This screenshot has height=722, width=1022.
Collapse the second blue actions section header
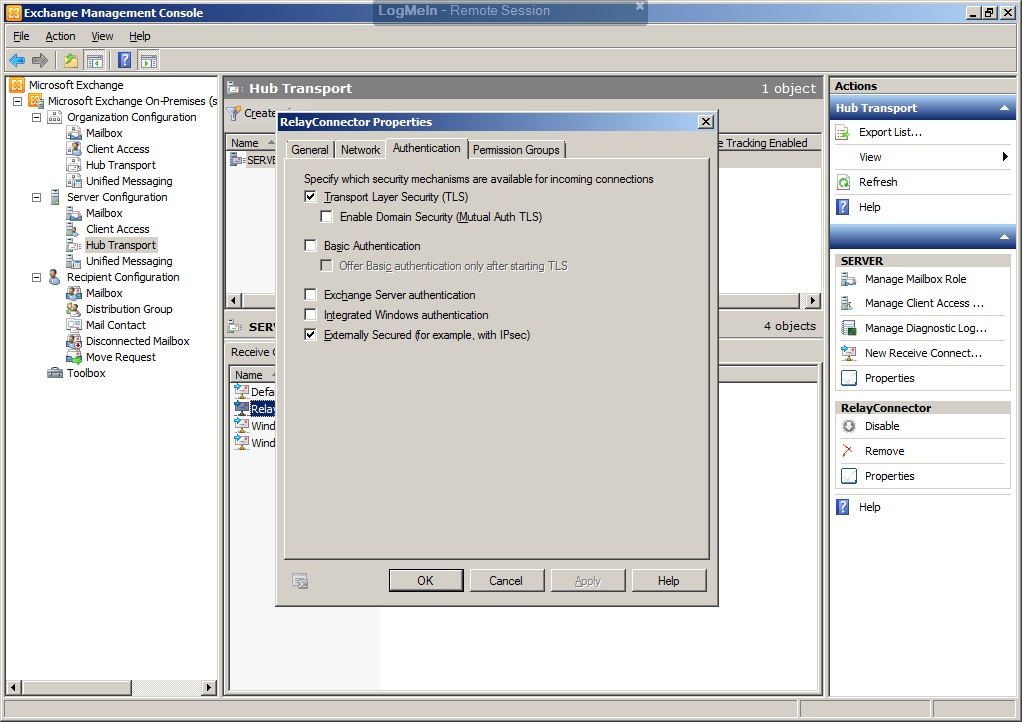tap(1004, 237)
